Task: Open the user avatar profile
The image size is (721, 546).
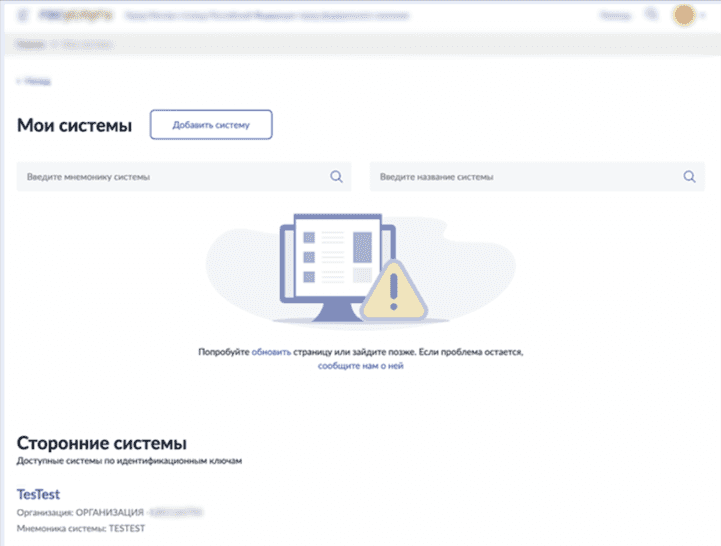Action: (x=685, y=16)
